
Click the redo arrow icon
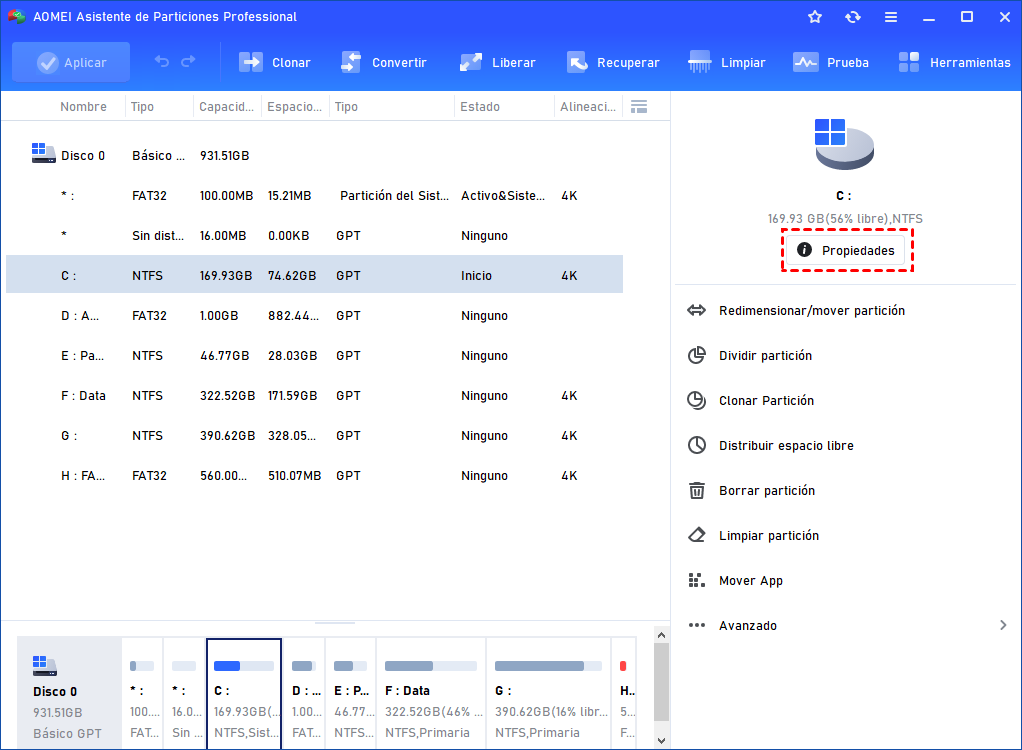[x=188, y=62]
